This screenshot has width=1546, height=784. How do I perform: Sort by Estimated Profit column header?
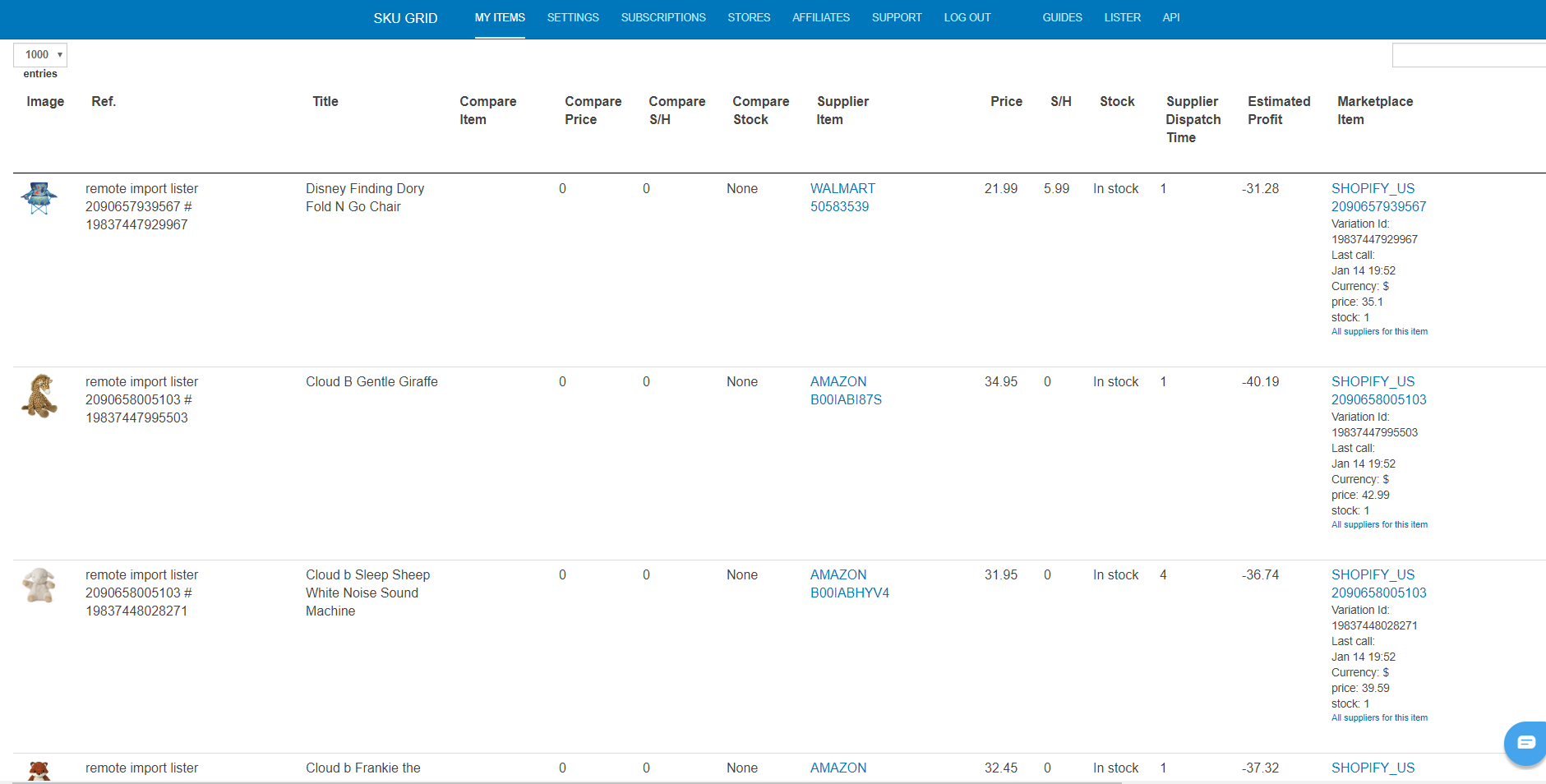coord(1279,110)
